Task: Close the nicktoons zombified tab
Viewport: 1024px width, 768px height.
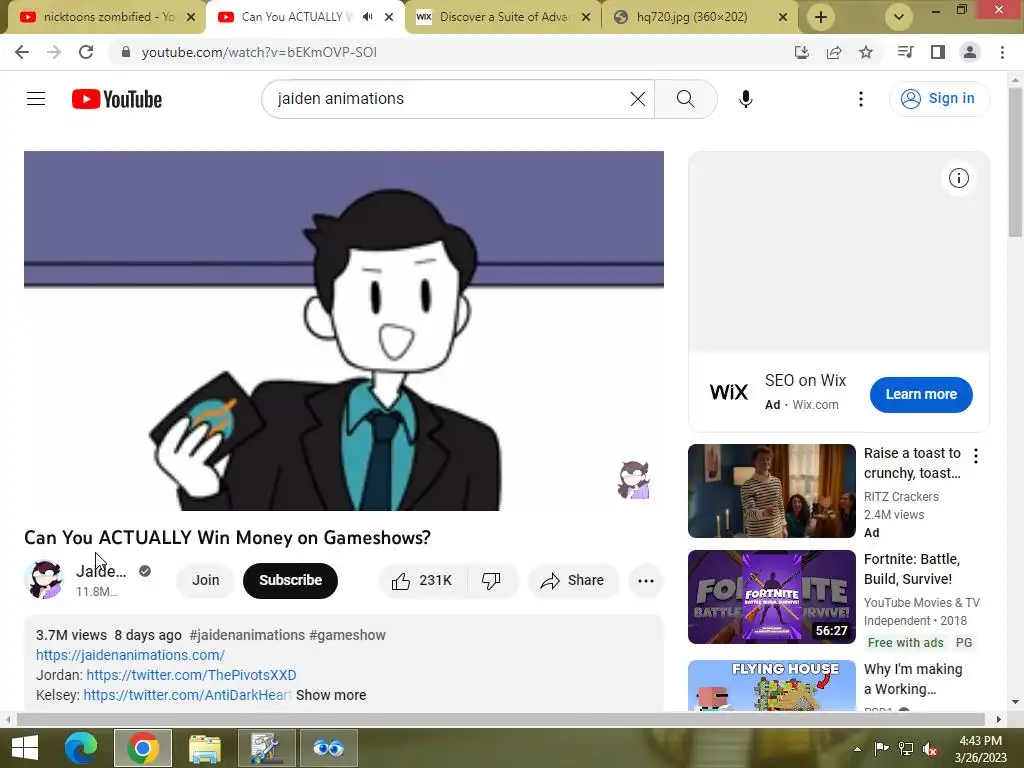Action: pos(191,18)
